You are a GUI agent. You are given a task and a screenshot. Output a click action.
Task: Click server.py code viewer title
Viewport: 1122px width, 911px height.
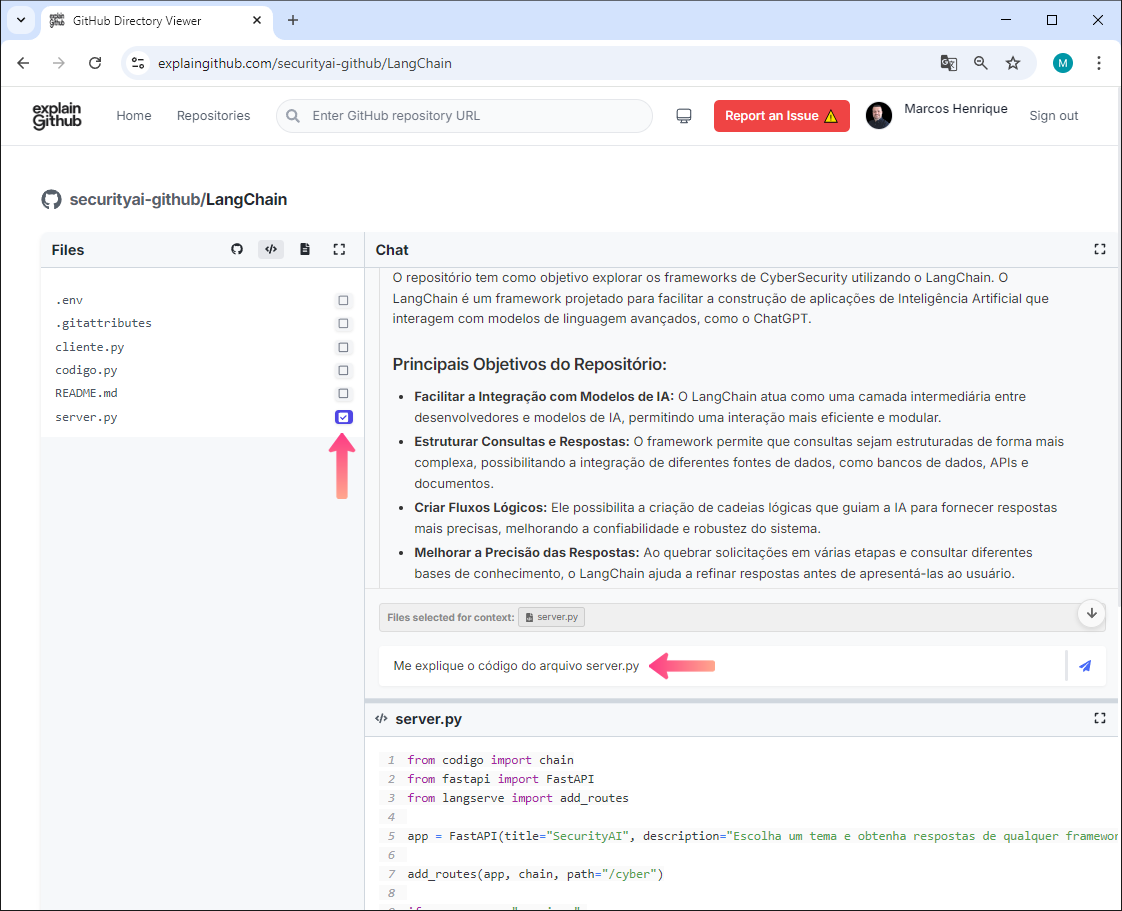point(429,718)
